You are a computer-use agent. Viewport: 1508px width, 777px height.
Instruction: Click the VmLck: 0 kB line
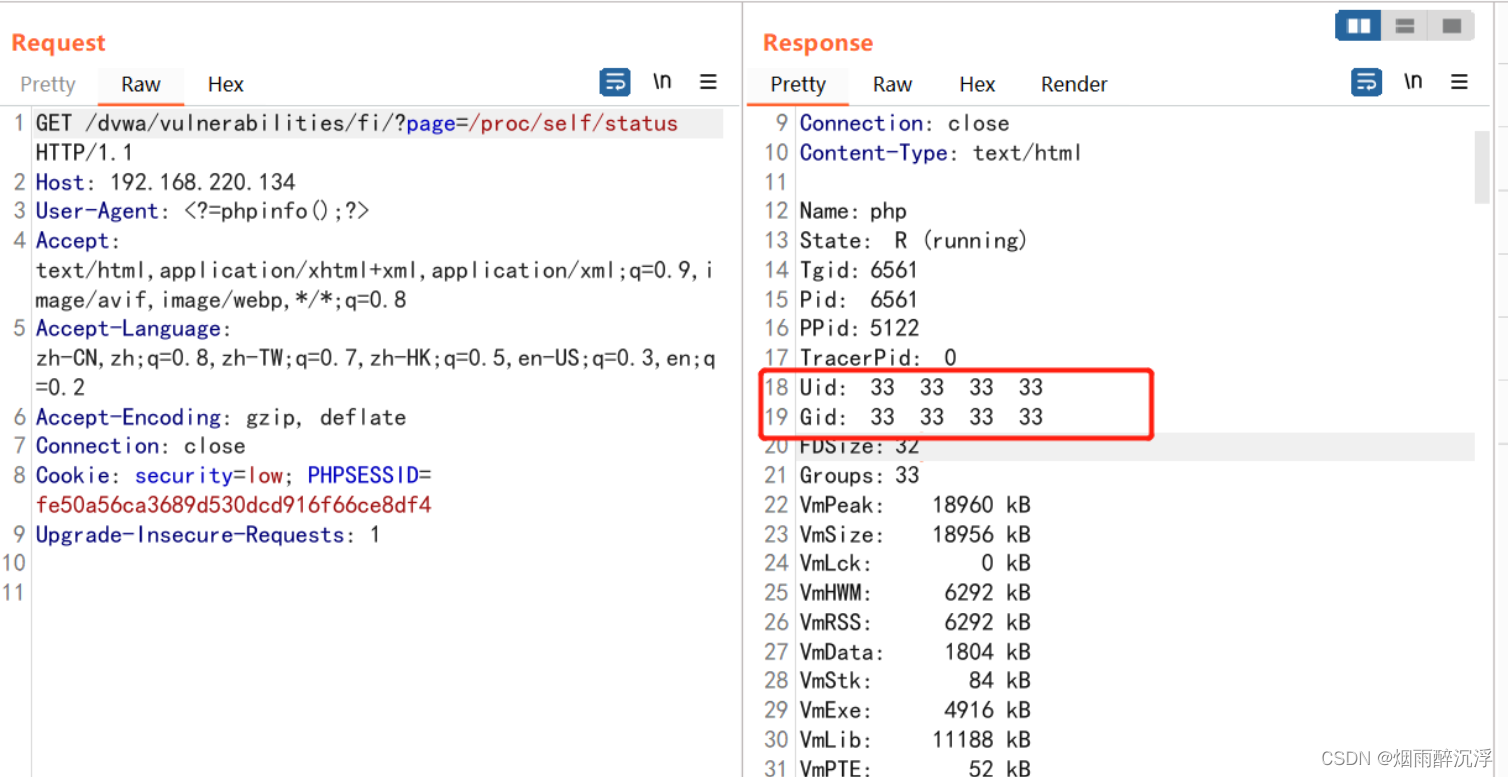[915, 563]
